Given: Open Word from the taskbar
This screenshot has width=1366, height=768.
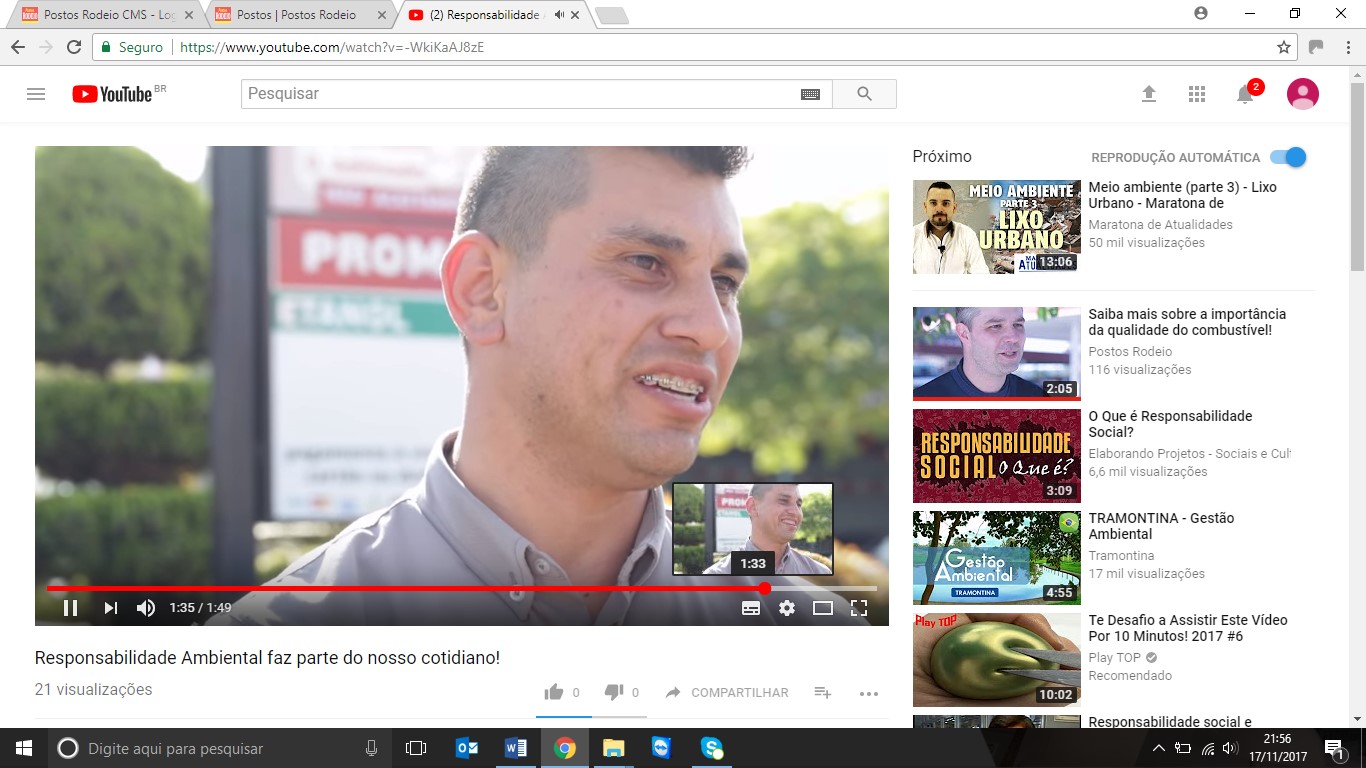Looking at the screenshot, I should [x=516, y=748].
